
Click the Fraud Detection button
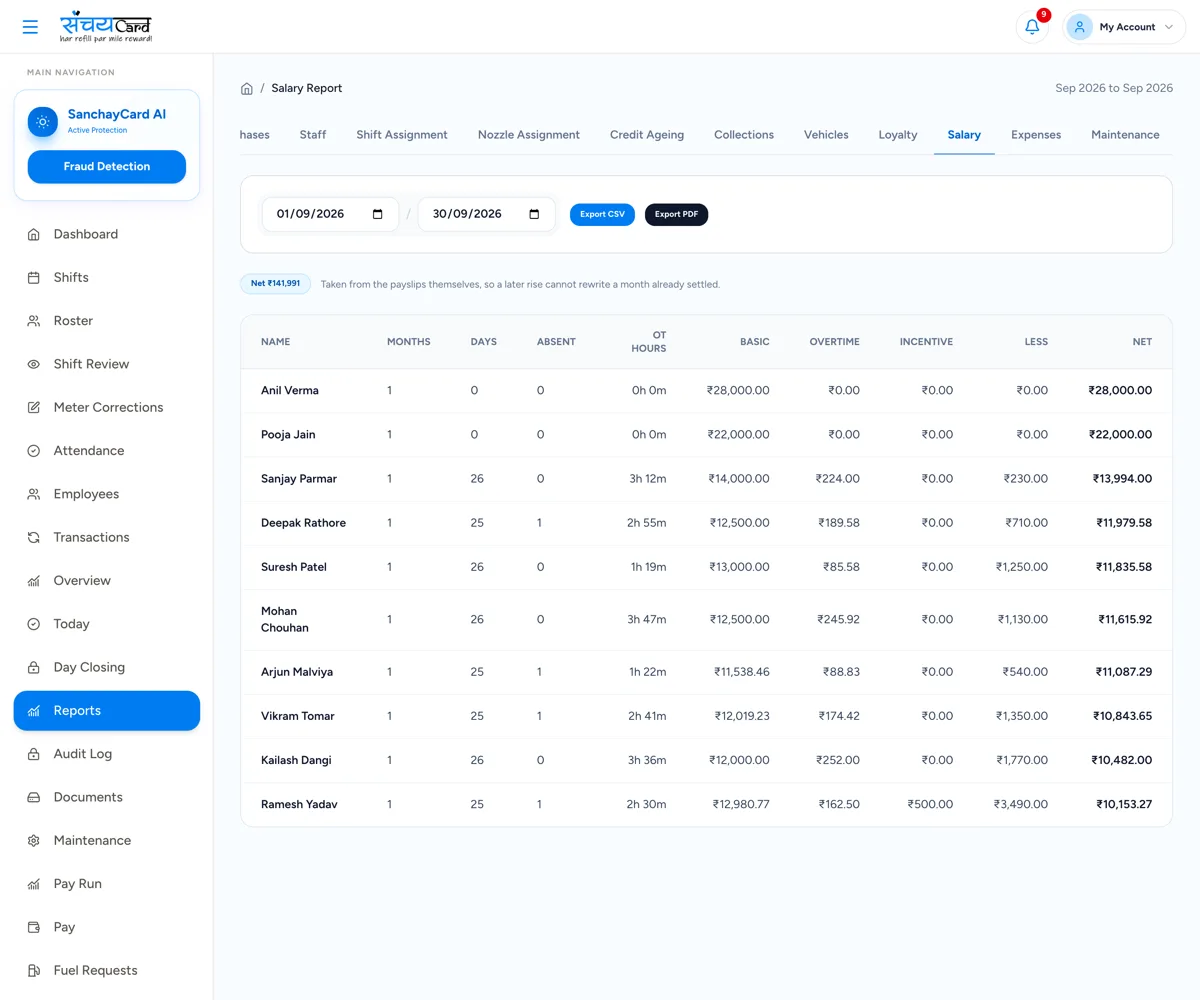point(107,167)
